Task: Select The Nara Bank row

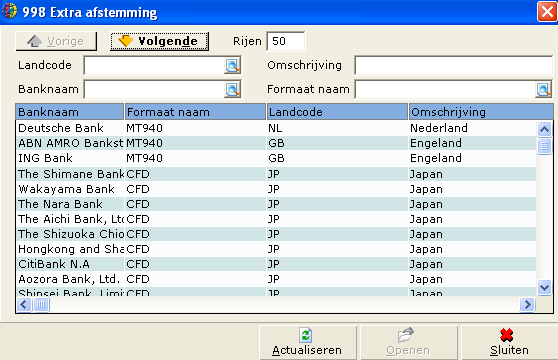Action: point(276,204)
